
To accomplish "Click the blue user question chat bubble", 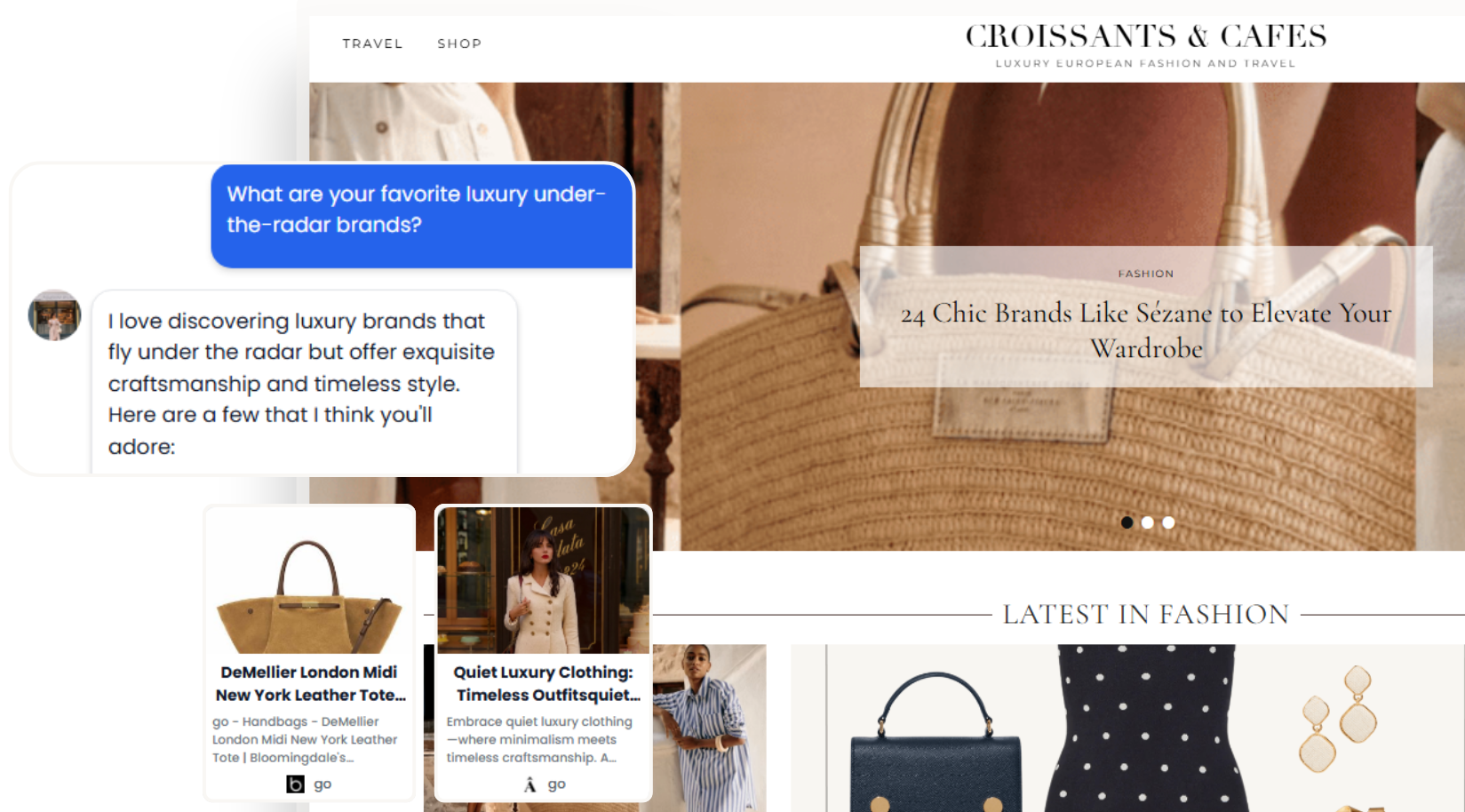I will (x=422, y=216).
